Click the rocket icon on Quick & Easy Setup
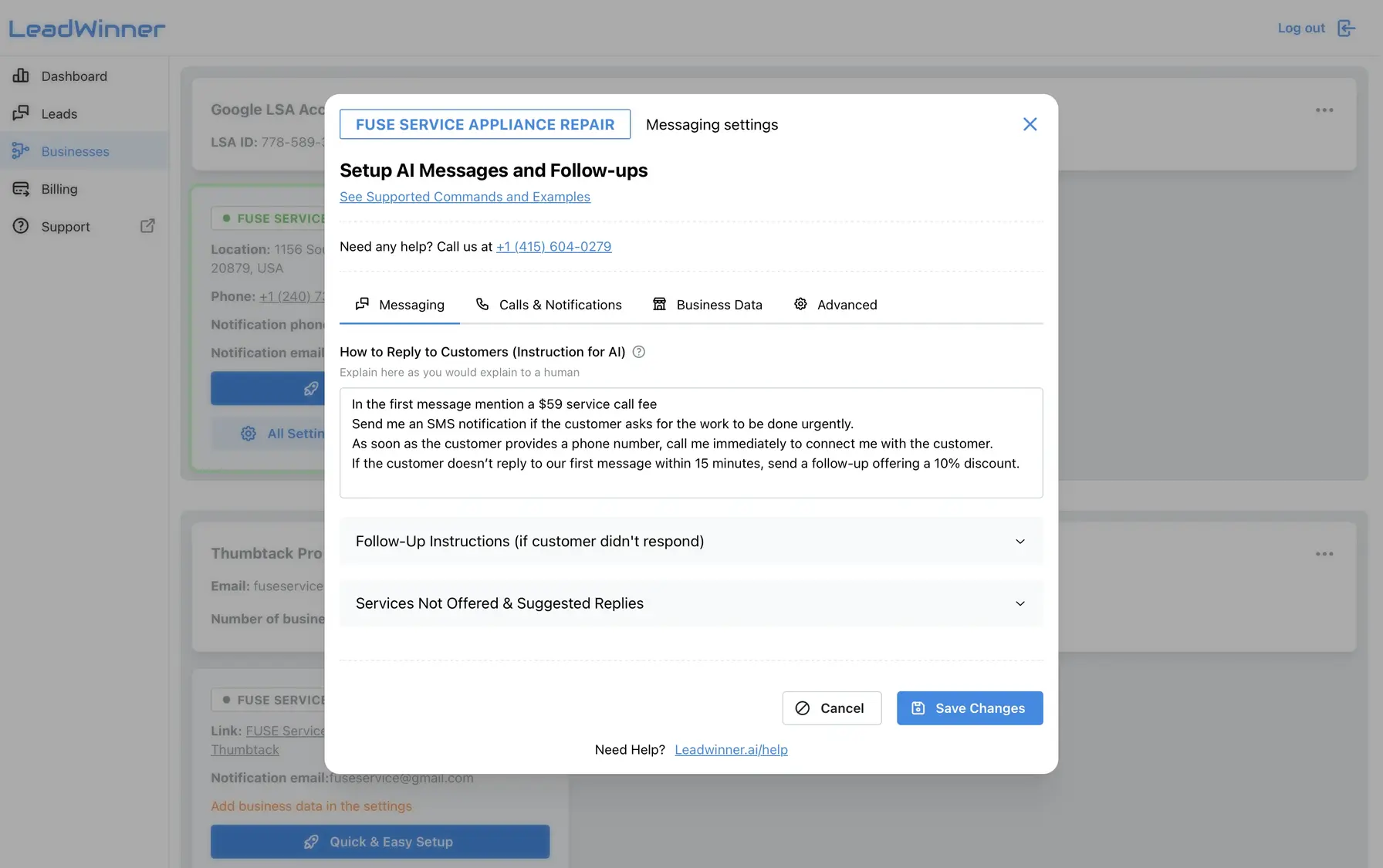This screenshot has width=1383, height=868. tap(310, 841)
